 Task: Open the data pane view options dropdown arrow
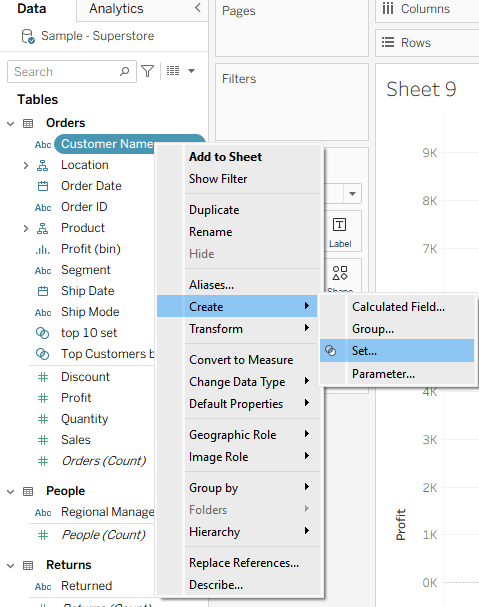coord(191,71)
